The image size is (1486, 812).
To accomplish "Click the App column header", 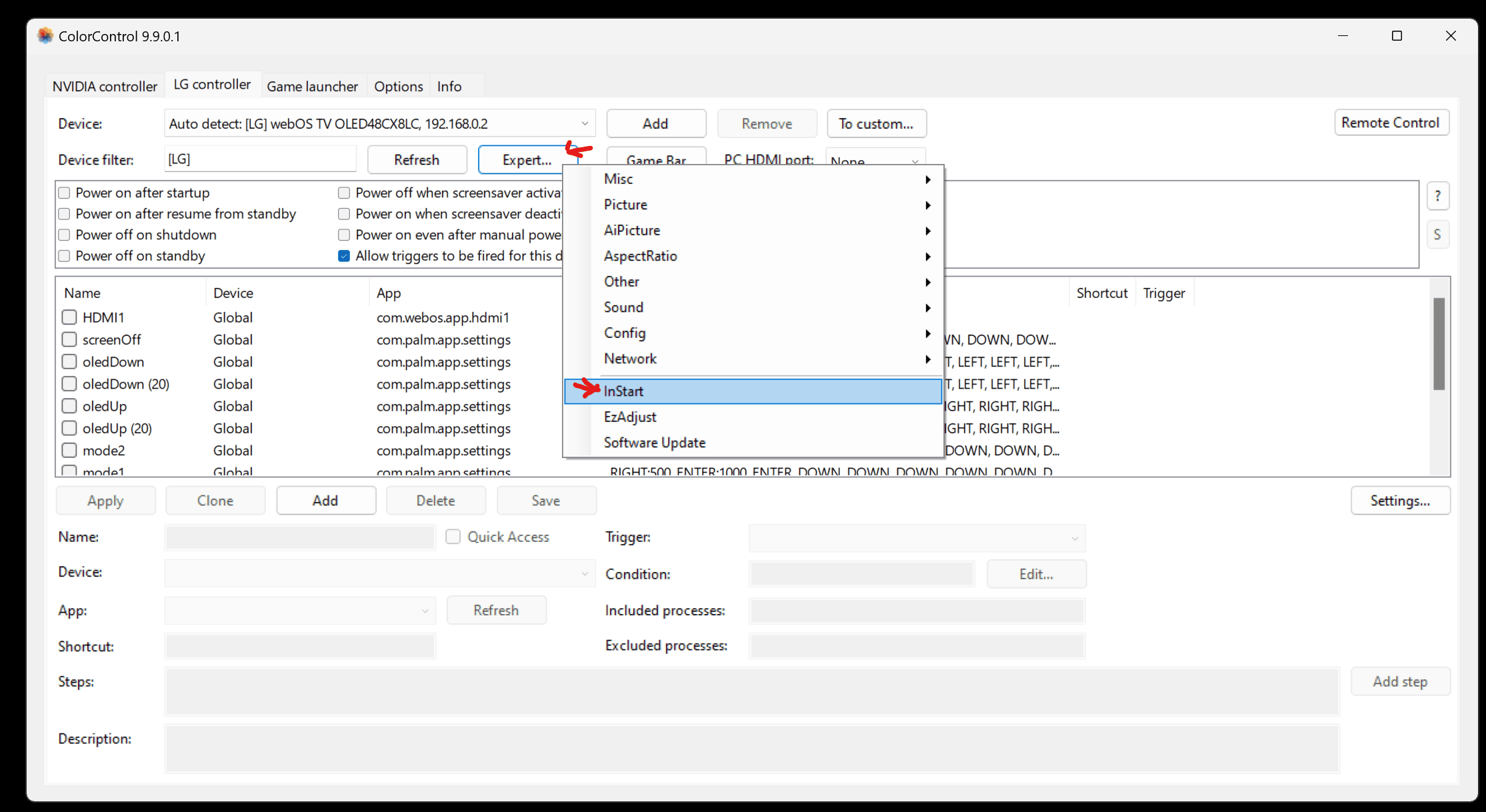I will 389,293.
